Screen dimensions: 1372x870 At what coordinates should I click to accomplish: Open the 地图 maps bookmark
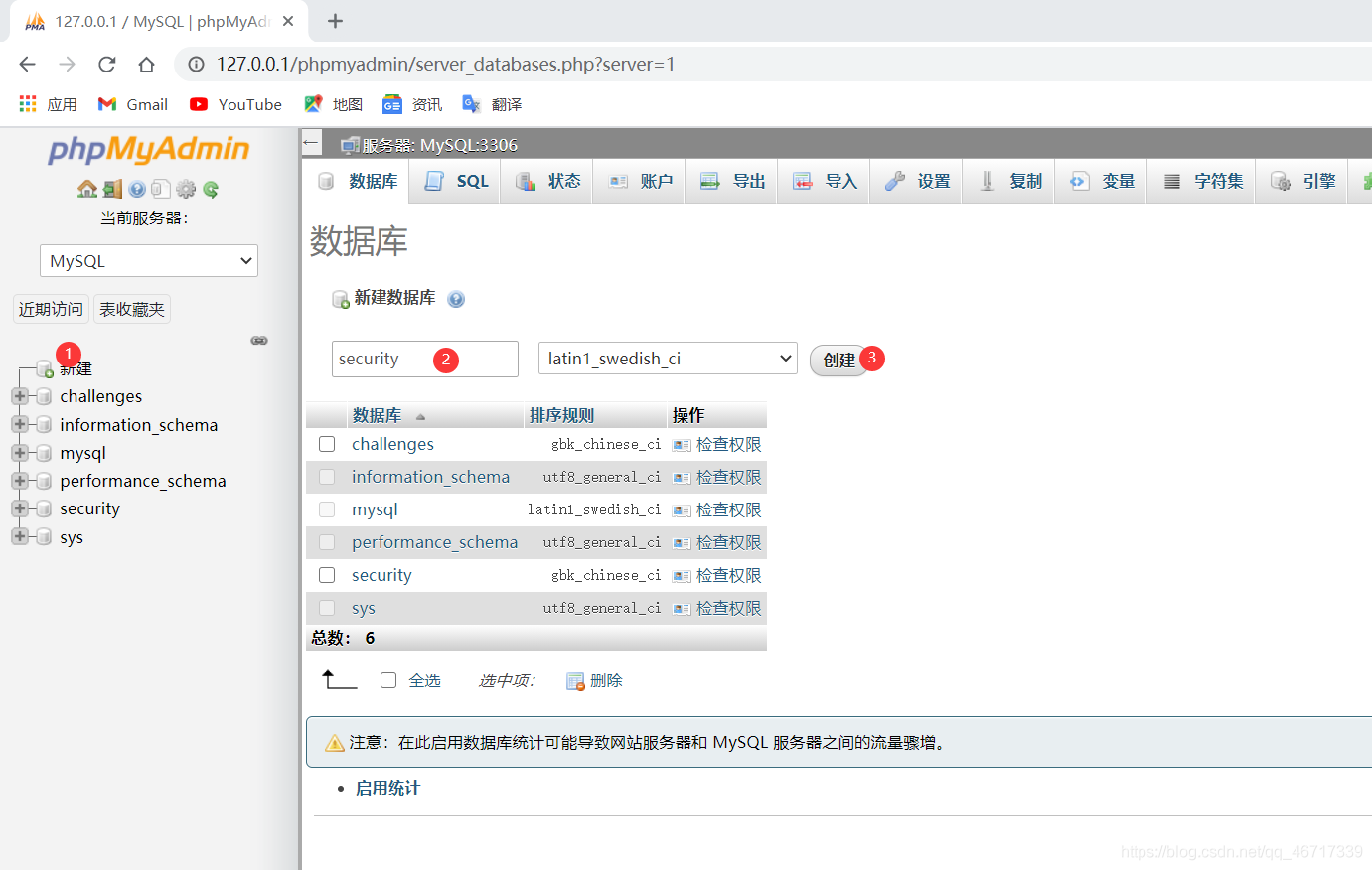coord(333,104)
